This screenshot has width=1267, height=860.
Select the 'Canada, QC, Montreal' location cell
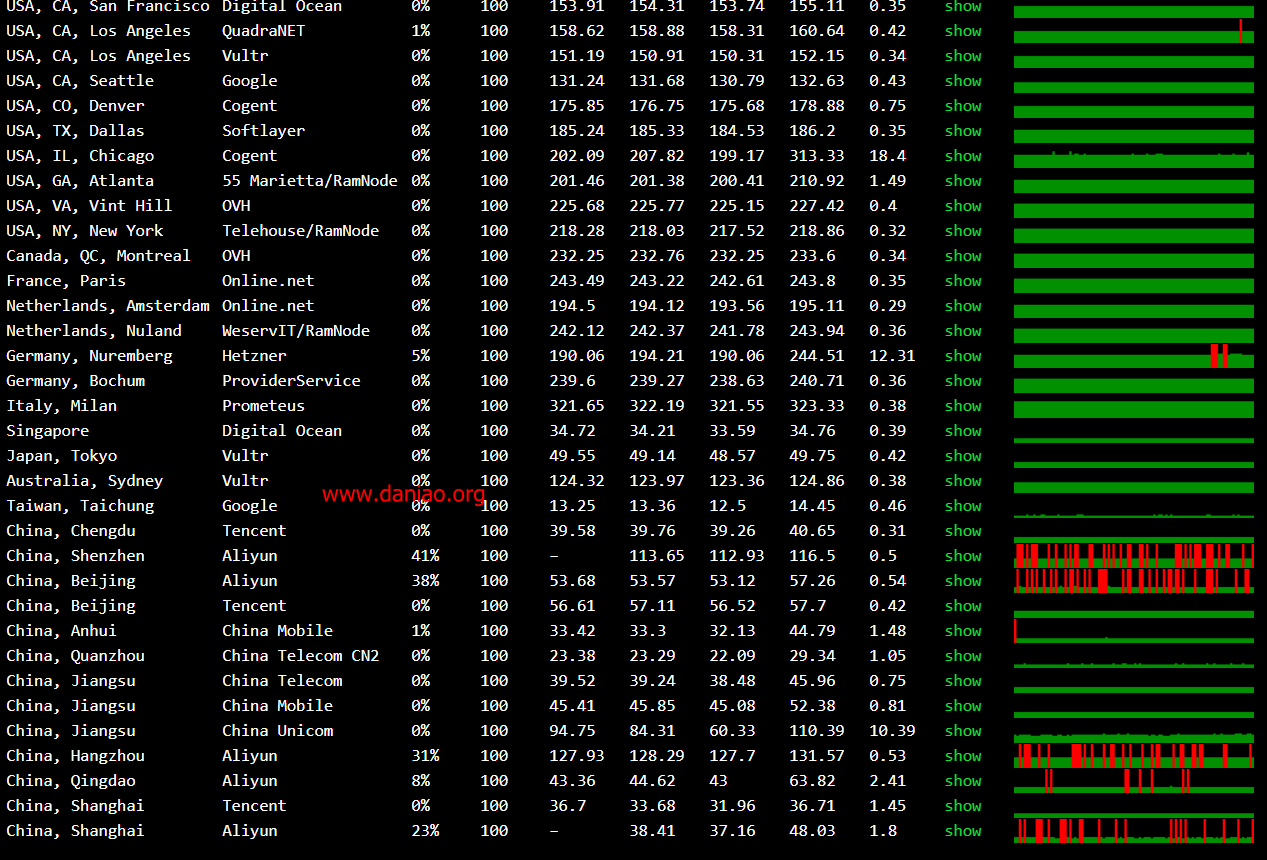pyautogui.click(x=98, y=256)
